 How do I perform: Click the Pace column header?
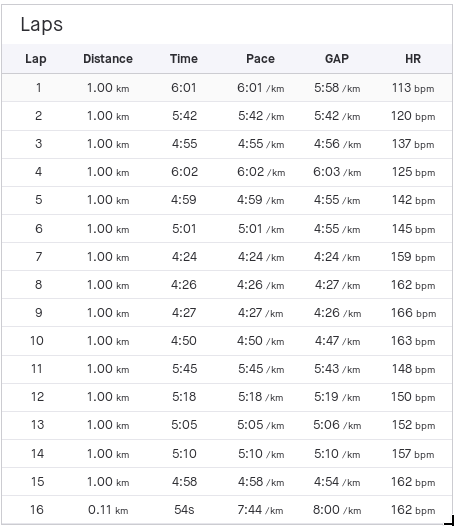(x=260, y=59)
